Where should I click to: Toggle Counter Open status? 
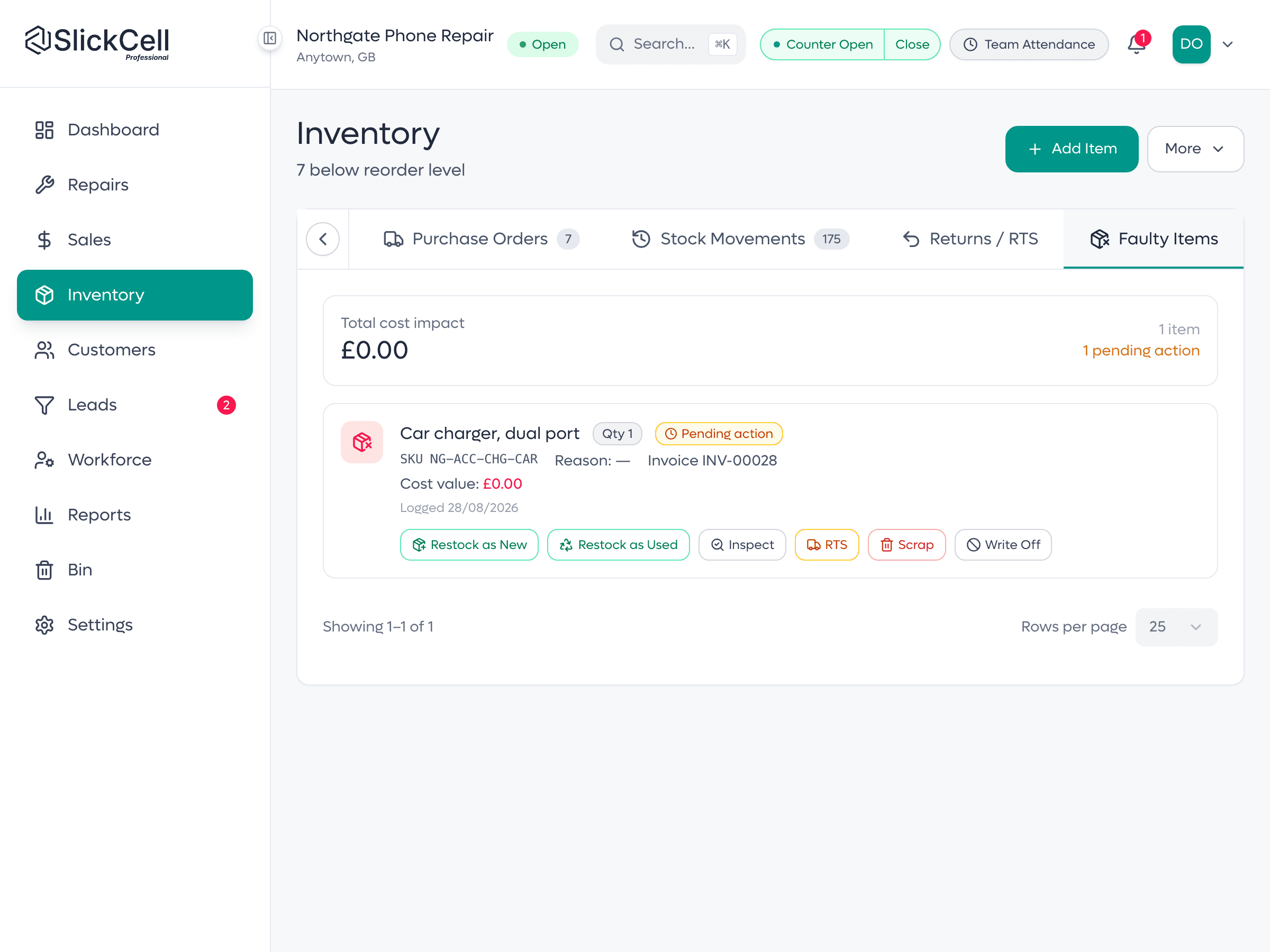(x=823, y=44)
